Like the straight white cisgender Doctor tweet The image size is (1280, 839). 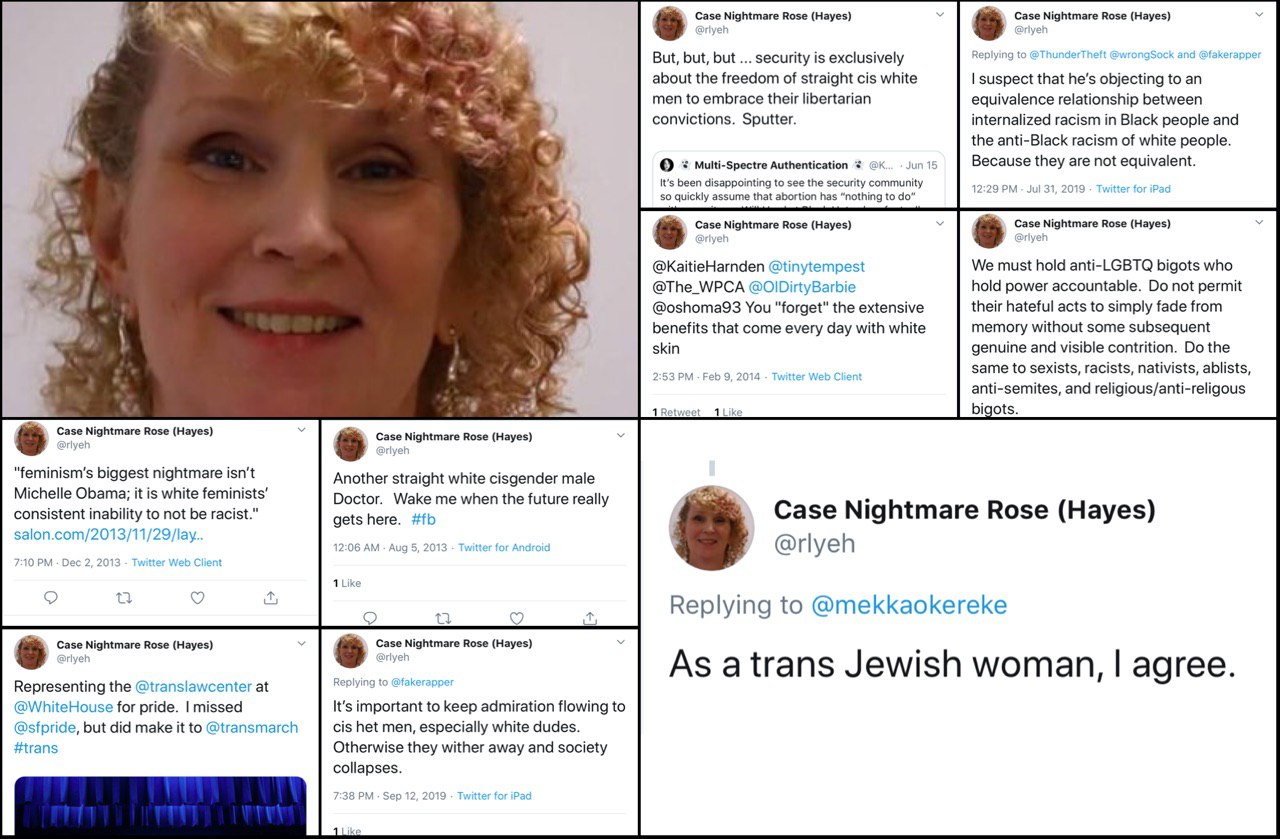pos(516,618)
